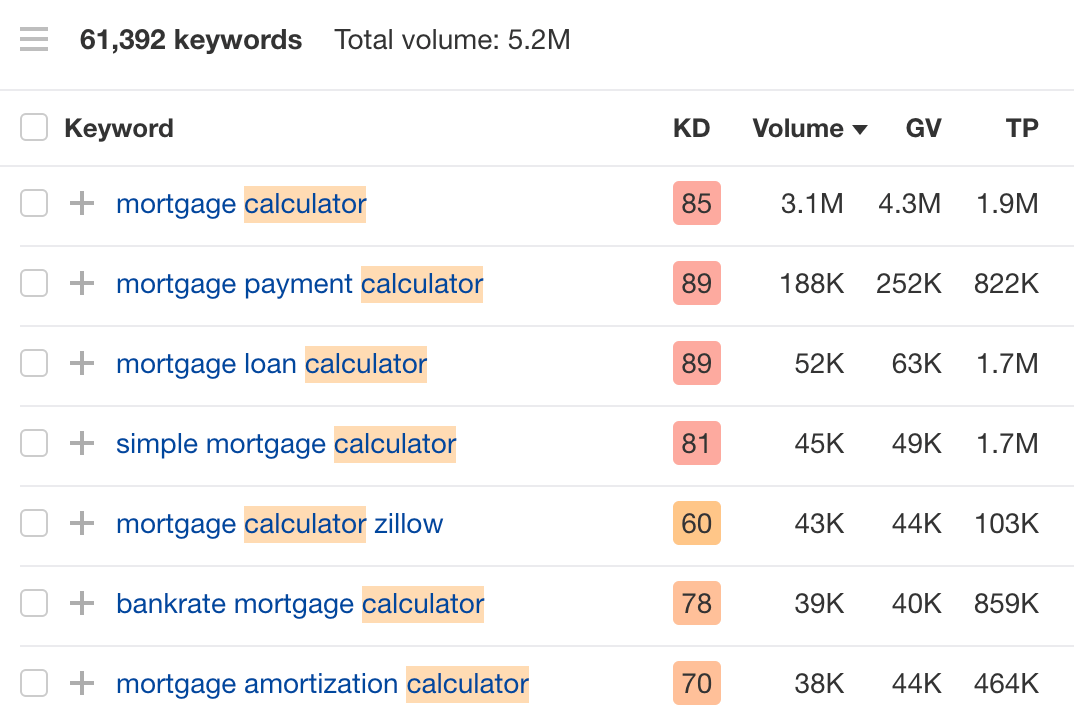Click the plus icon beside "bankrate mortgage calculator"
Image resolution: width=1074 pixels, height=716 pixels.
(81, 603)
